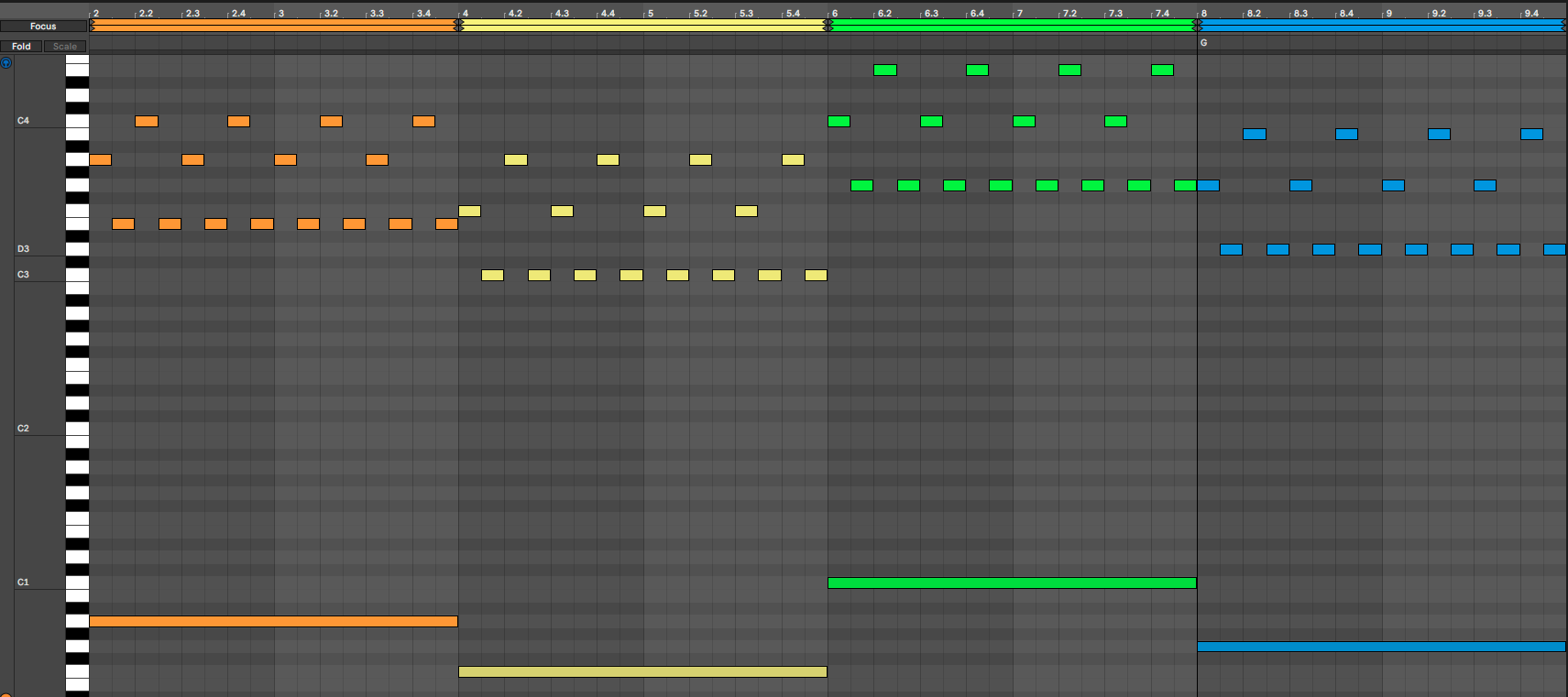Toggle the headphone MIDI note preview icon
Image resolution: width=1568 pixels, height=697 pixels.
tap(5, 63)
